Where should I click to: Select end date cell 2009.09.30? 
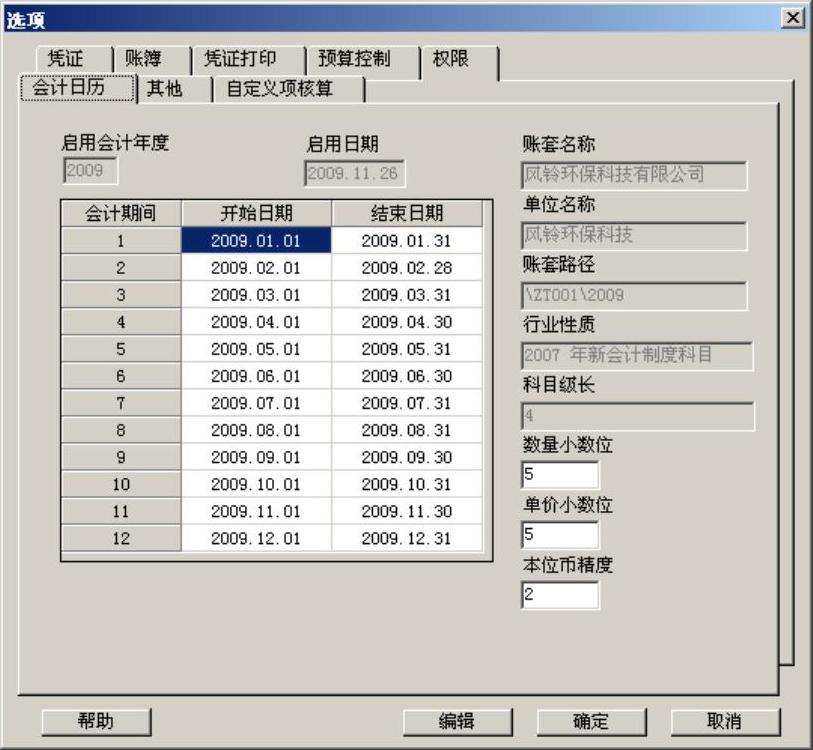pyautogui.click(x=407, y=457)
